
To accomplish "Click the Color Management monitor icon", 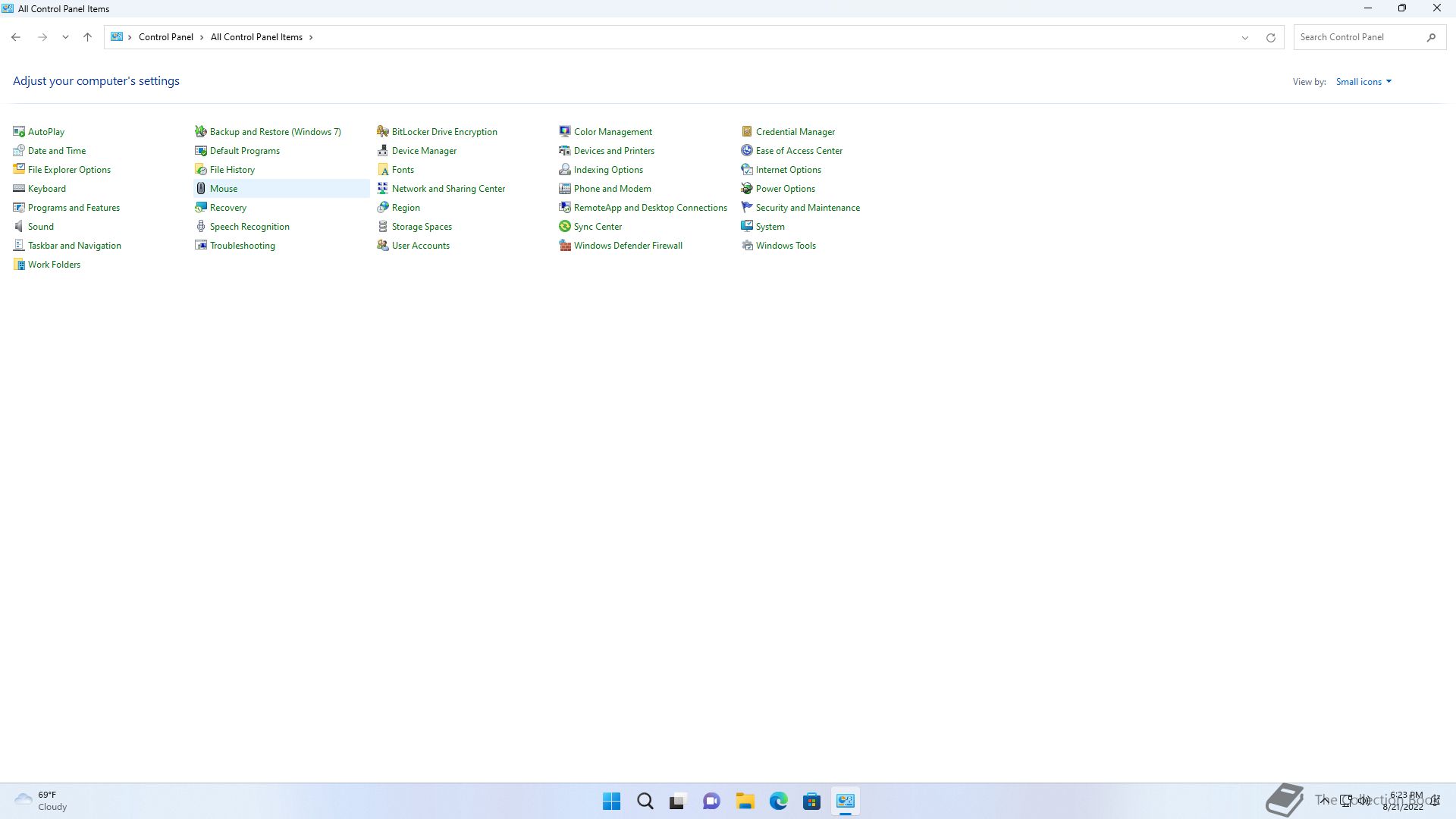I will (565, 132).
